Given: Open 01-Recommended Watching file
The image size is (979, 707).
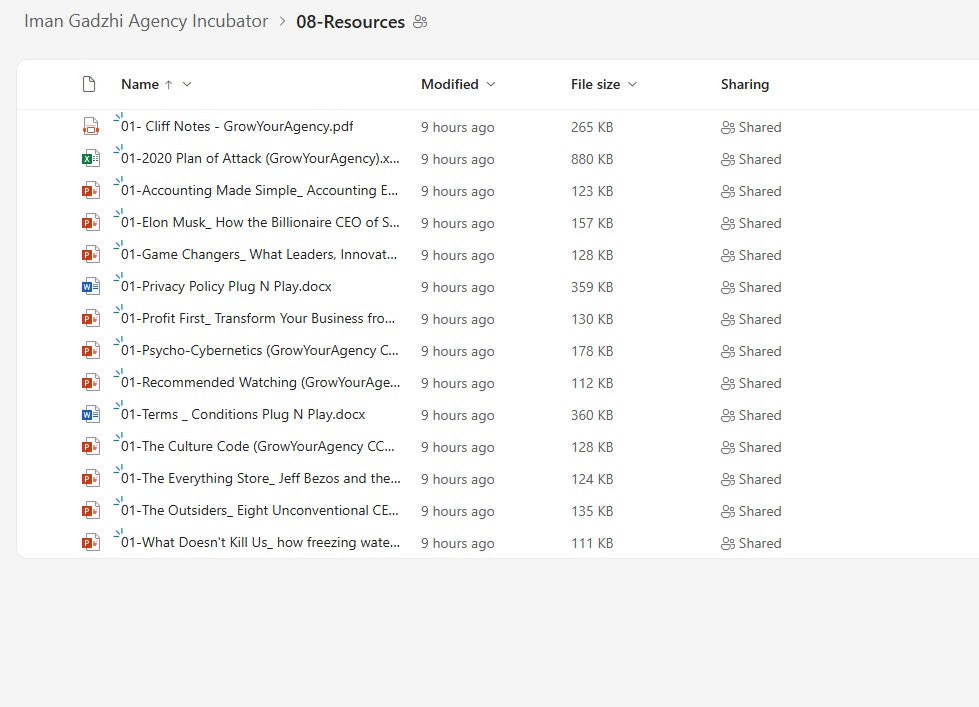Looking at the screenshot, I should click(x=260, y=383).
